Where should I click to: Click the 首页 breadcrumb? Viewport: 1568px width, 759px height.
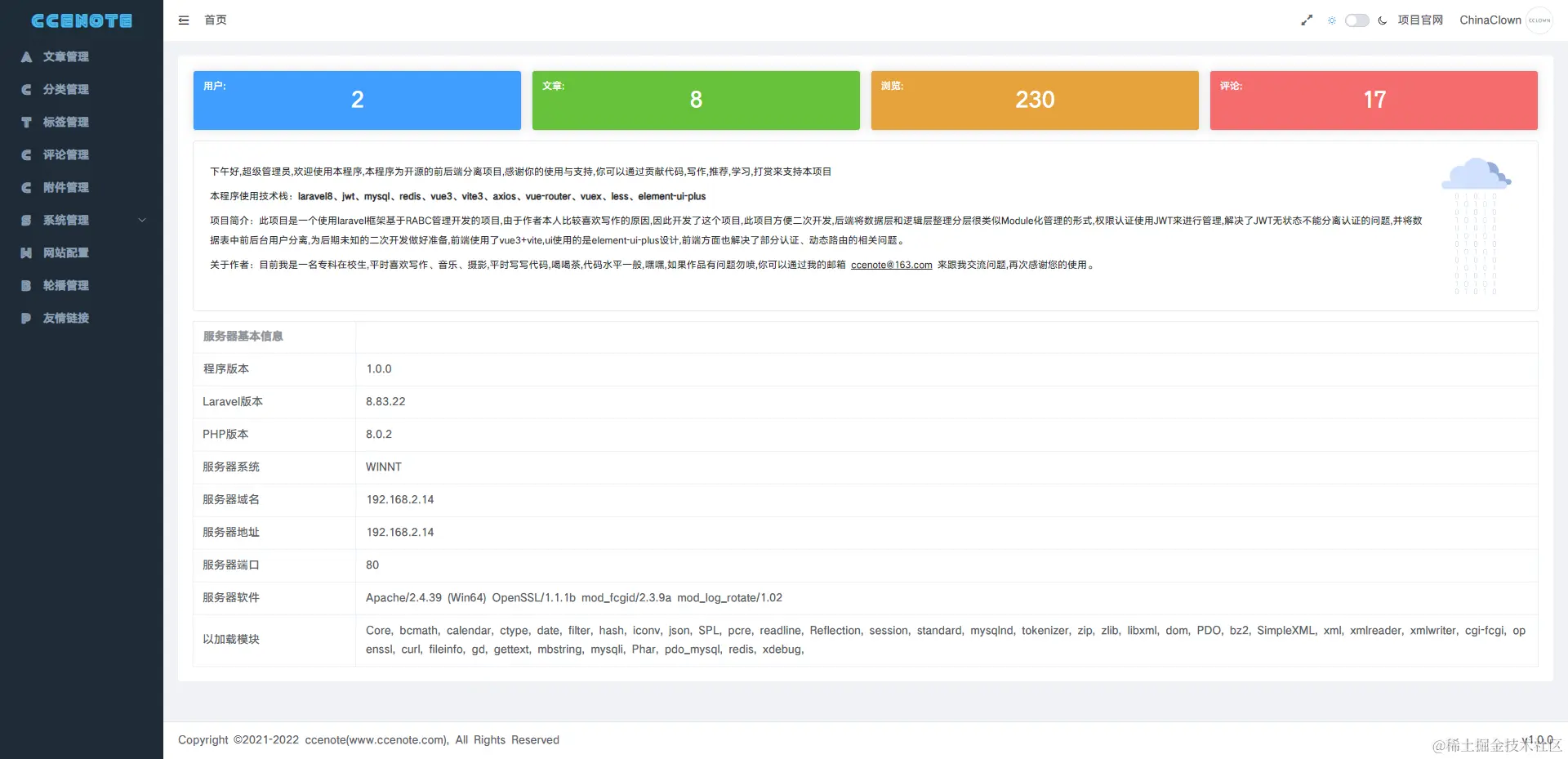tap(216, 20)
